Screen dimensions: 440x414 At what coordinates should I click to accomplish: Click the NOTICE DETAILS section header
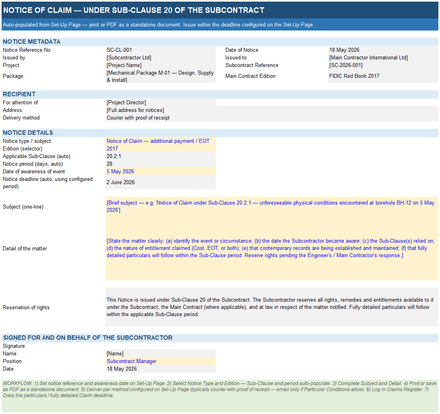click(220, 133)
